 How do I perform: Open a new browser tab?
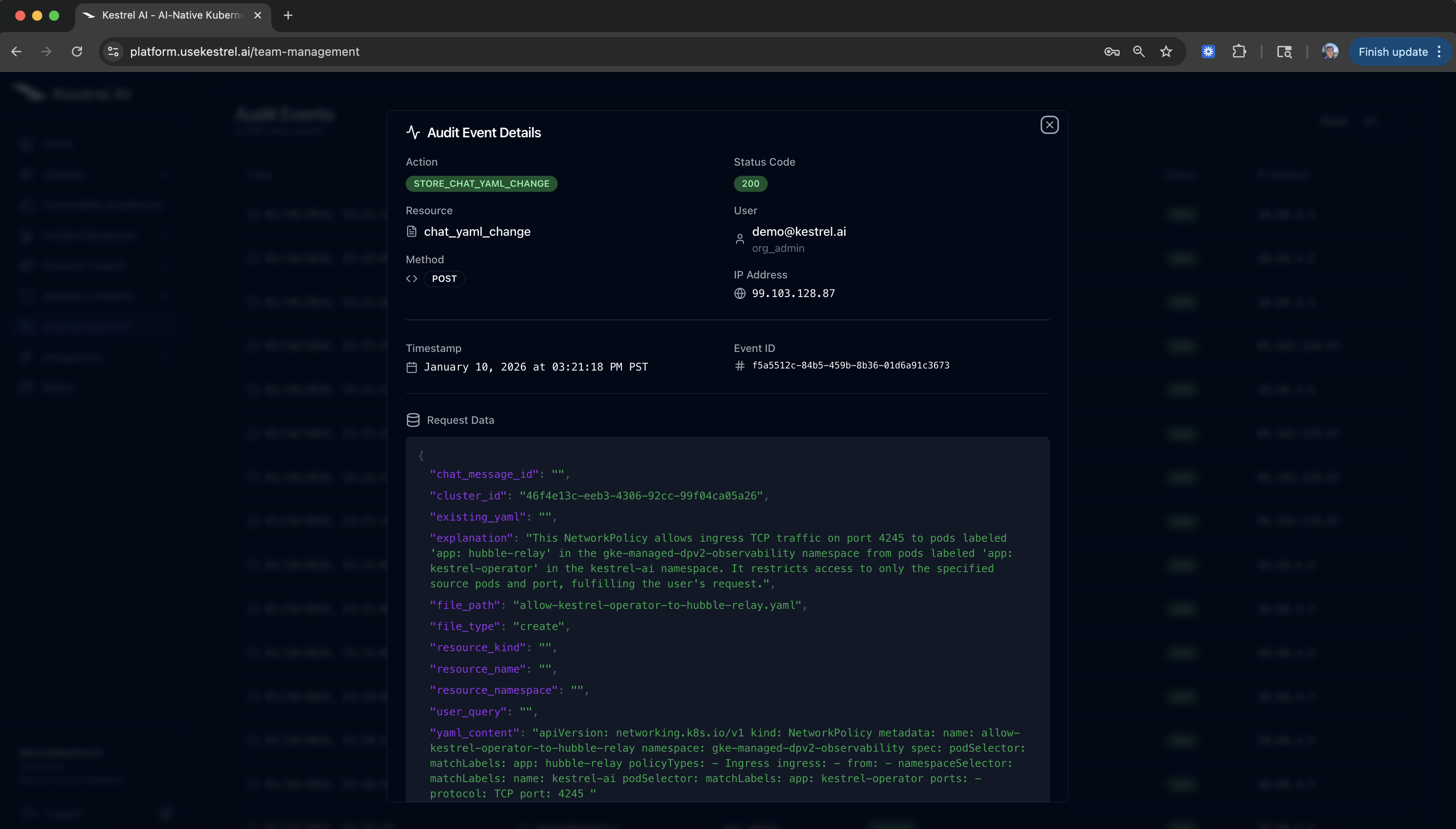287,15
